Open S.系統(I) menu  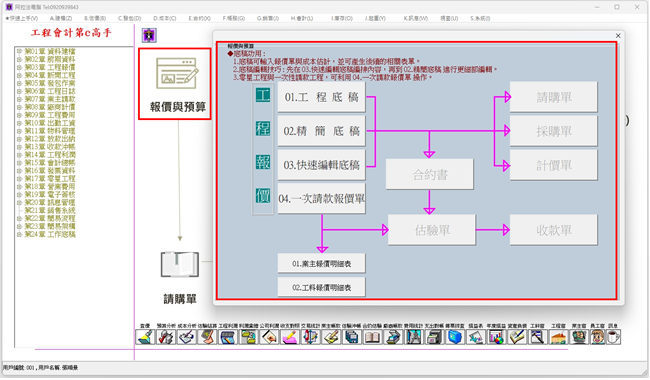480,18
